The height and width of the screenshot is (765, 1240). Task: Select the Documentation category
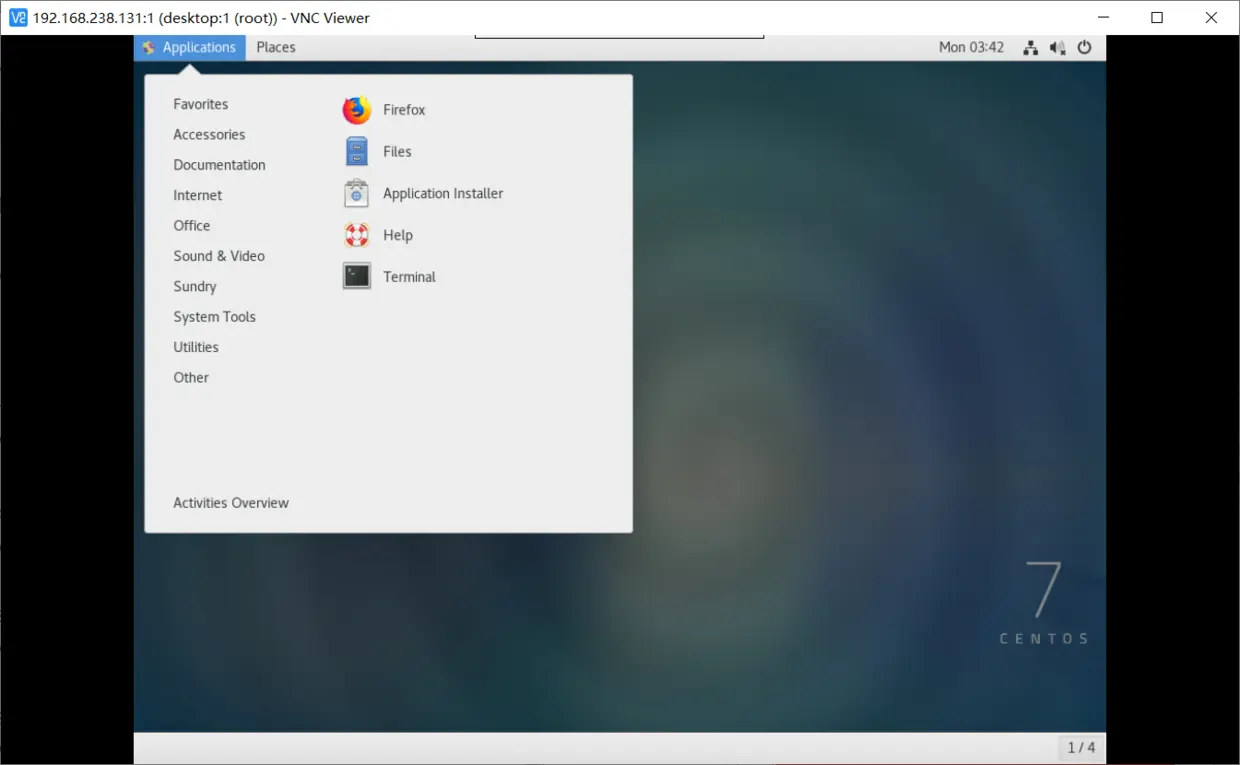click(219, 165)
